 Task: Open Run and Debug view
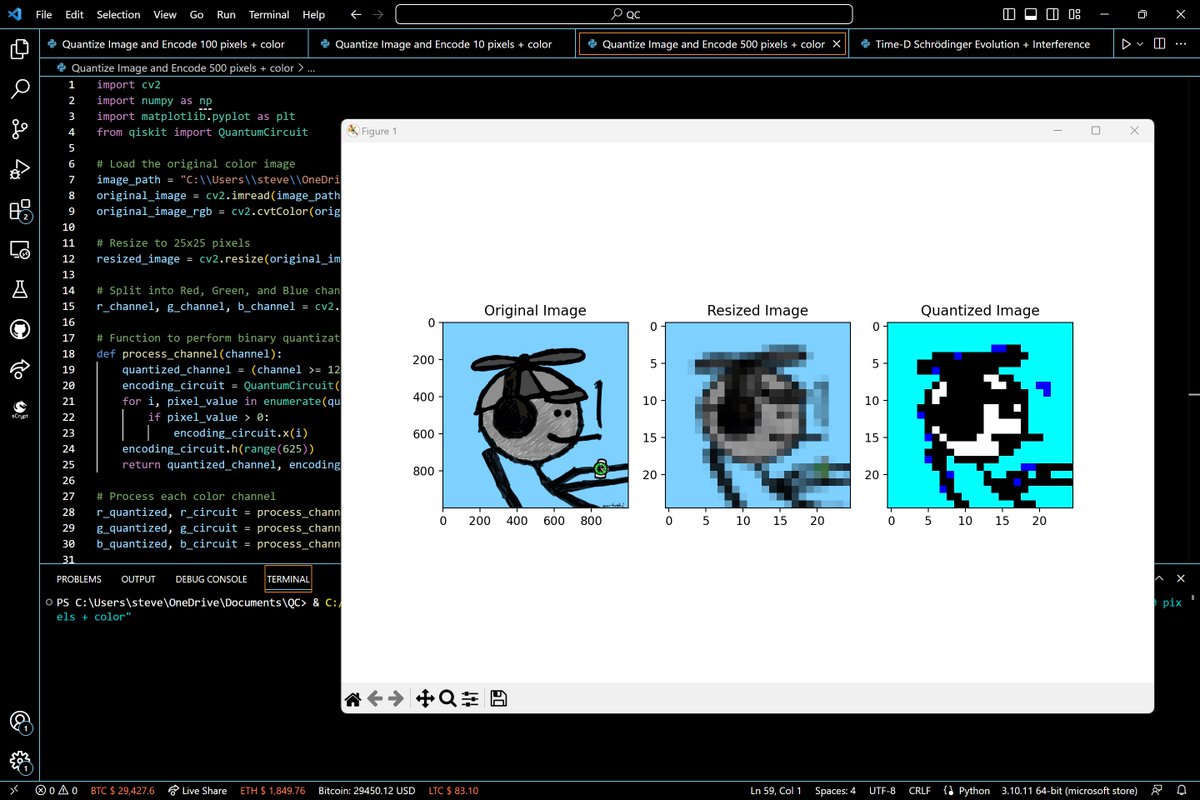[x=19, y=169]
